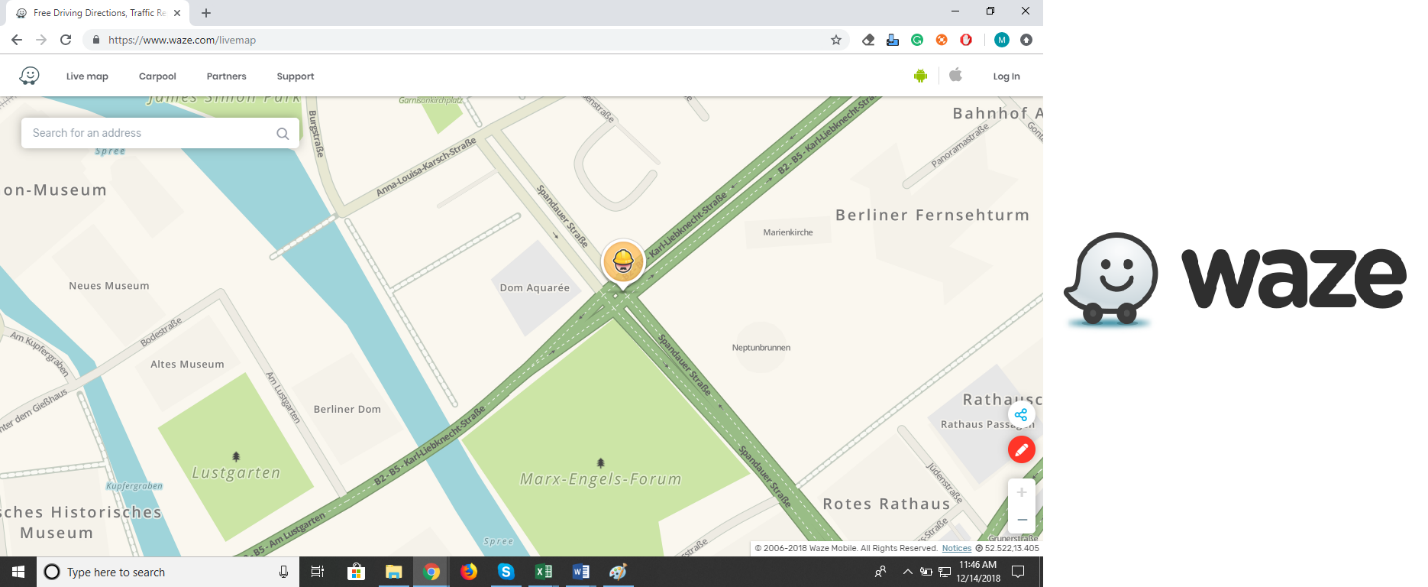1428x587 pixels.
Task: Click the Waze logo in the header
Action: [29, 75]
